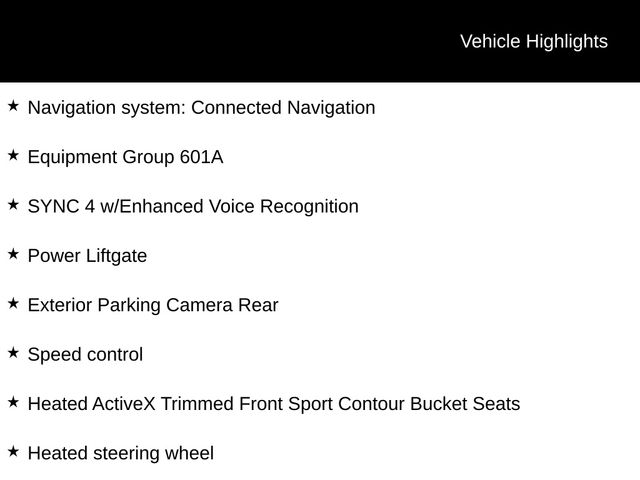Select the star bullet beside SYNC 4
Screen dimensions: 640x480
click(13, 204)
